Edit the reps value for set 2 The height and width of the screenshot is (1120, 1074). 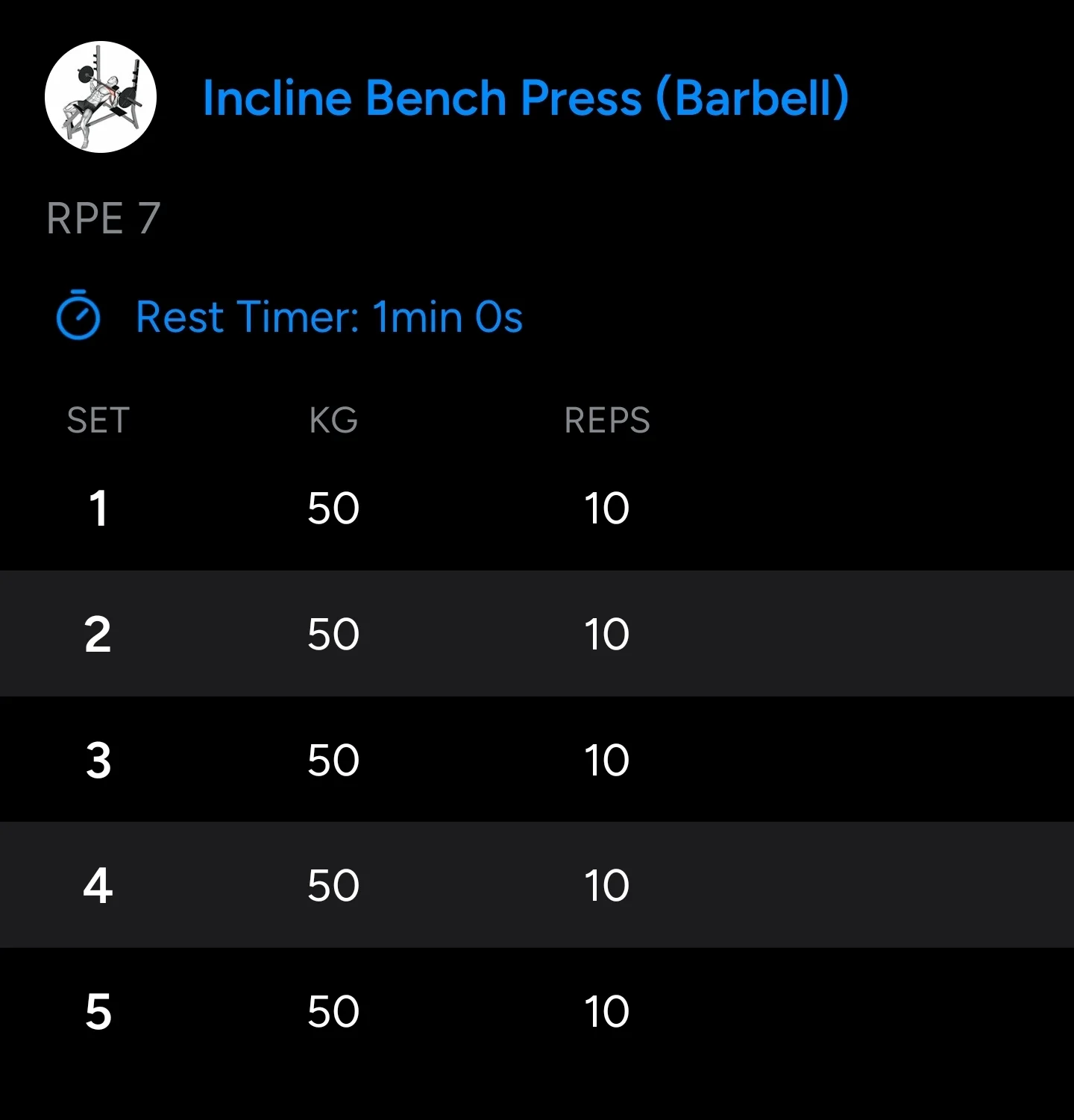pos(607,635)
